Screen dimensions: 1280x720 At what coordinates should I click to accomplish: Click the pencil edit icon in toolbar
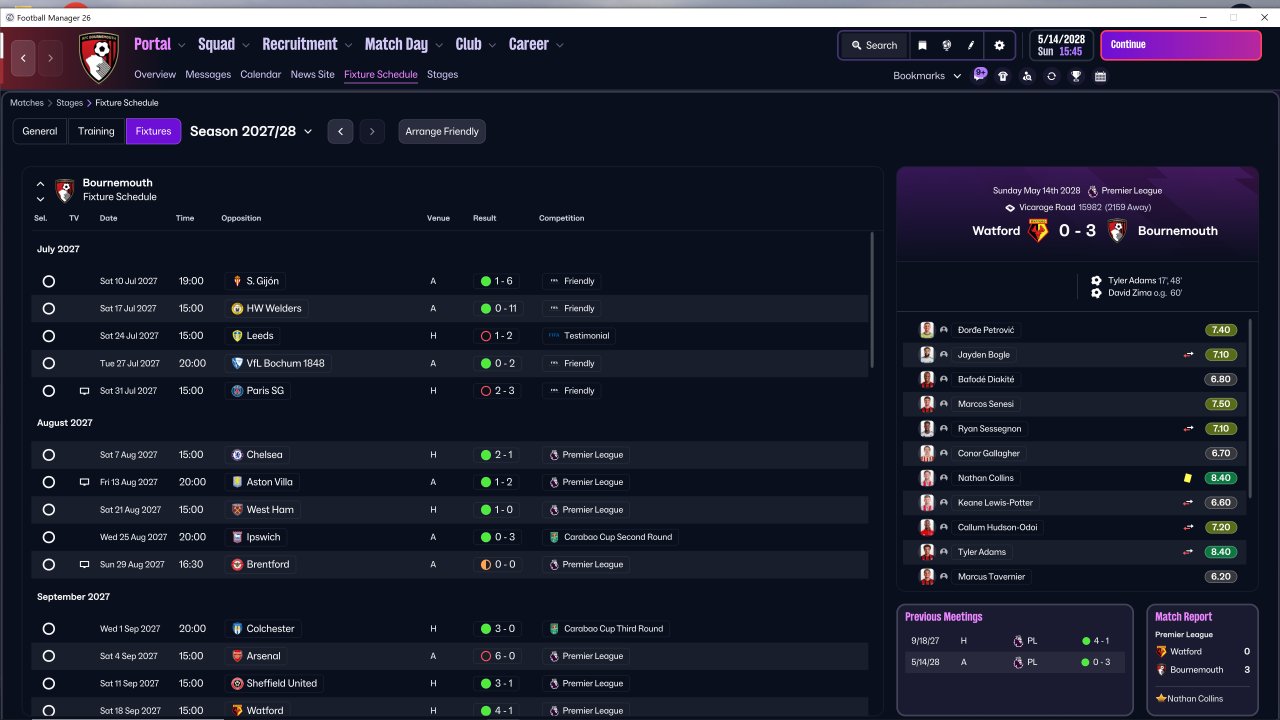click(x=970, y=45)
